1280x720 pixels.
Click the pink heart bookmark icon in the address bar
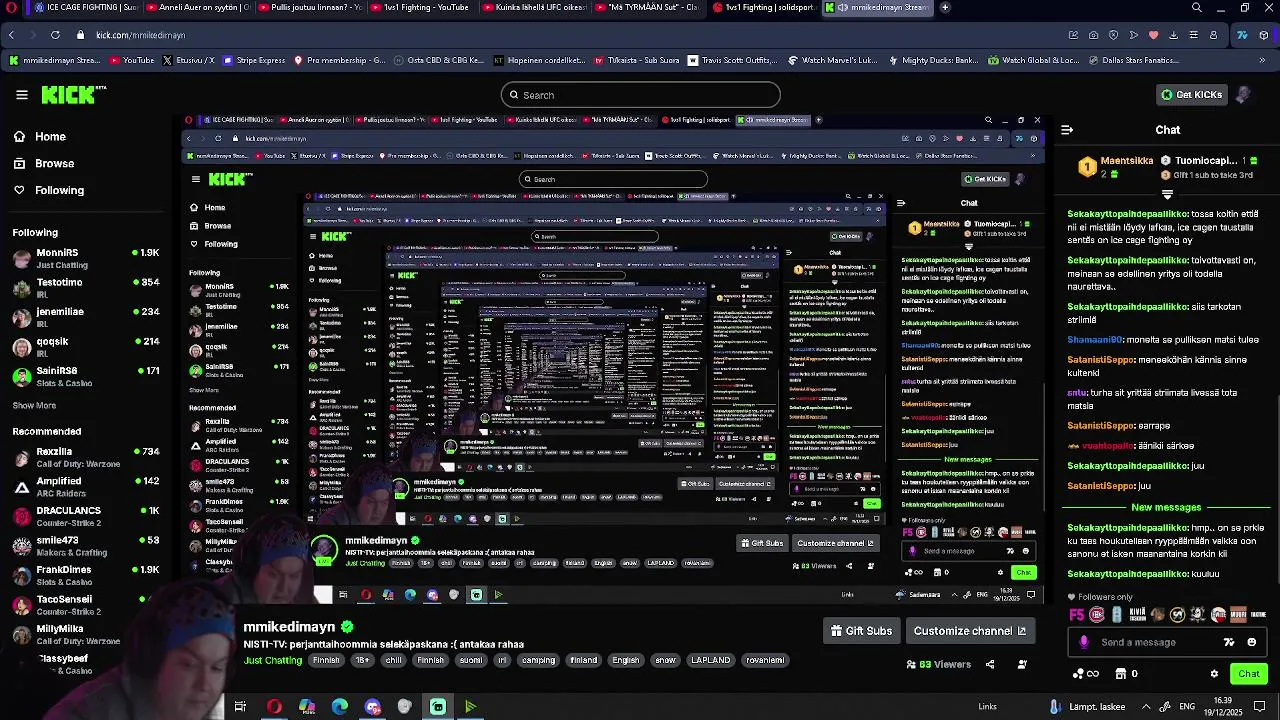[1153, 35]
